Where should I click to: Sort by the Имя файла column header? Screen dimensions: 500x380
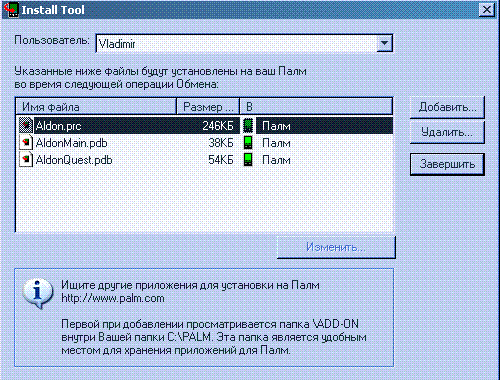[96, 107]
